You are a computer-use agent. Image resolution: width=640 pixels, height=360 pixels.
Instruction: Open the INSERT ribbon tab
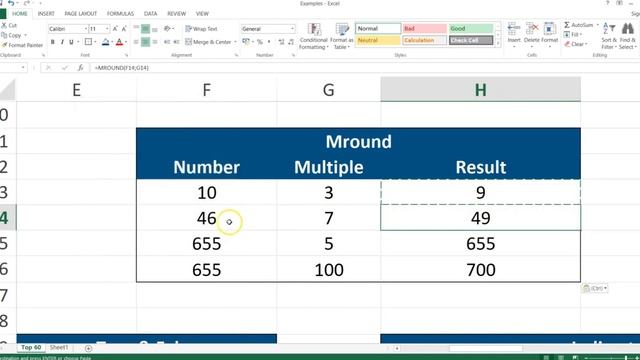(x=46, y=14)
